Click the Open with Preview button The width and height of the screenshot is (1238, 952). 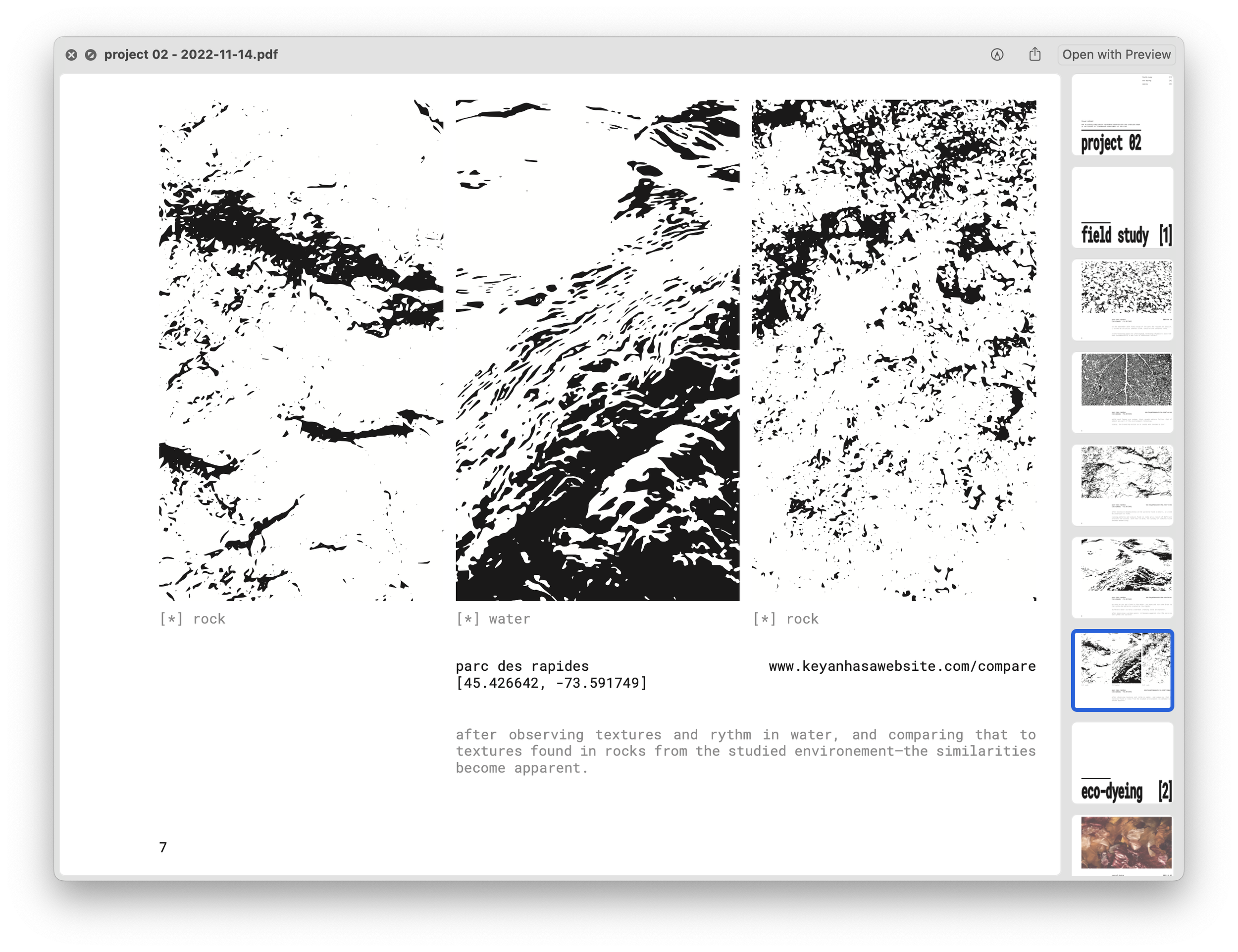tap(1116, 54)
